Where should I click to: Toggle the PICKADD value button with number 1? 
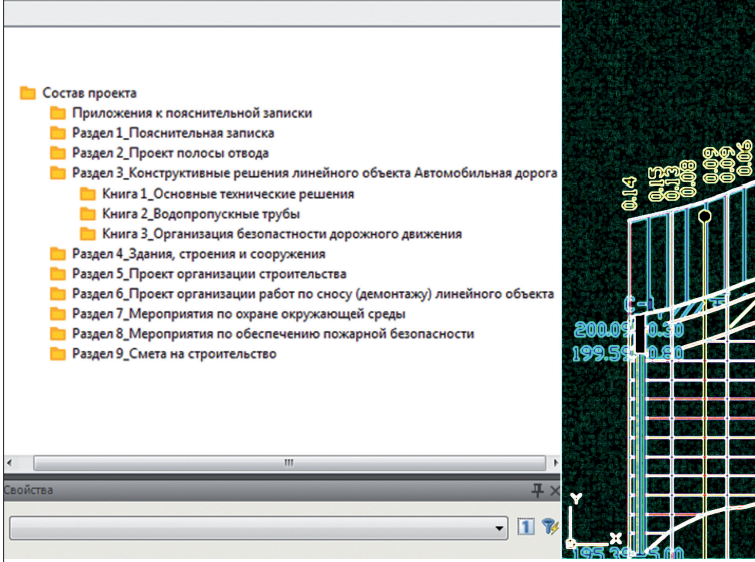click(x=526, y=527)
